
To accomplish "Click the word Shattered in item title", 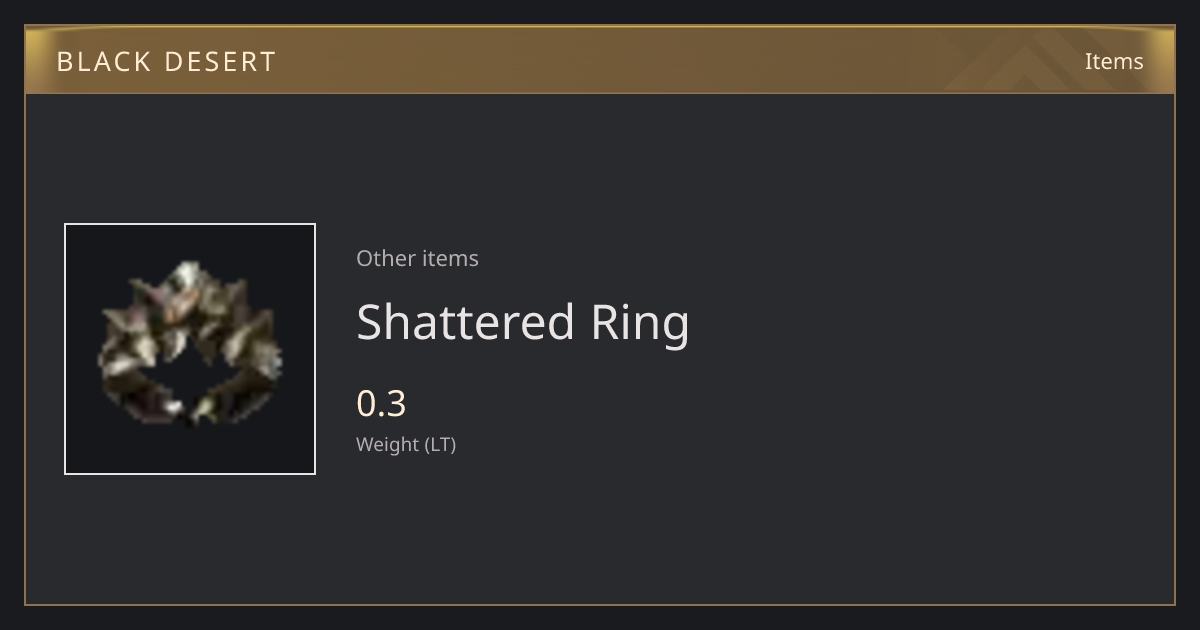I will 465,322.
